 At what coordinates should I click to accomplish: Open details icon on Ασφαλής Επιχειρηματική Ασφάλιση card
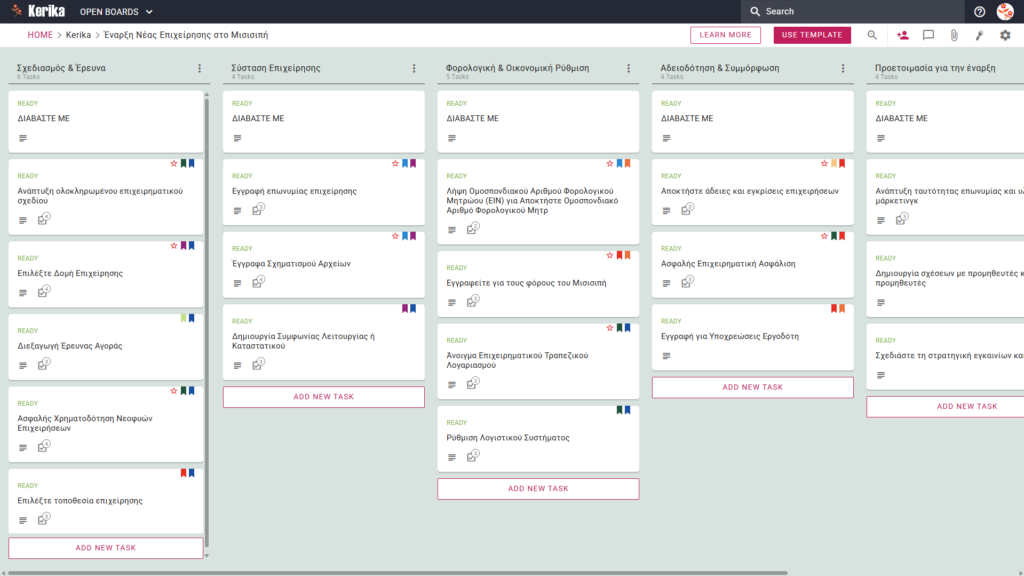point(666,283)
